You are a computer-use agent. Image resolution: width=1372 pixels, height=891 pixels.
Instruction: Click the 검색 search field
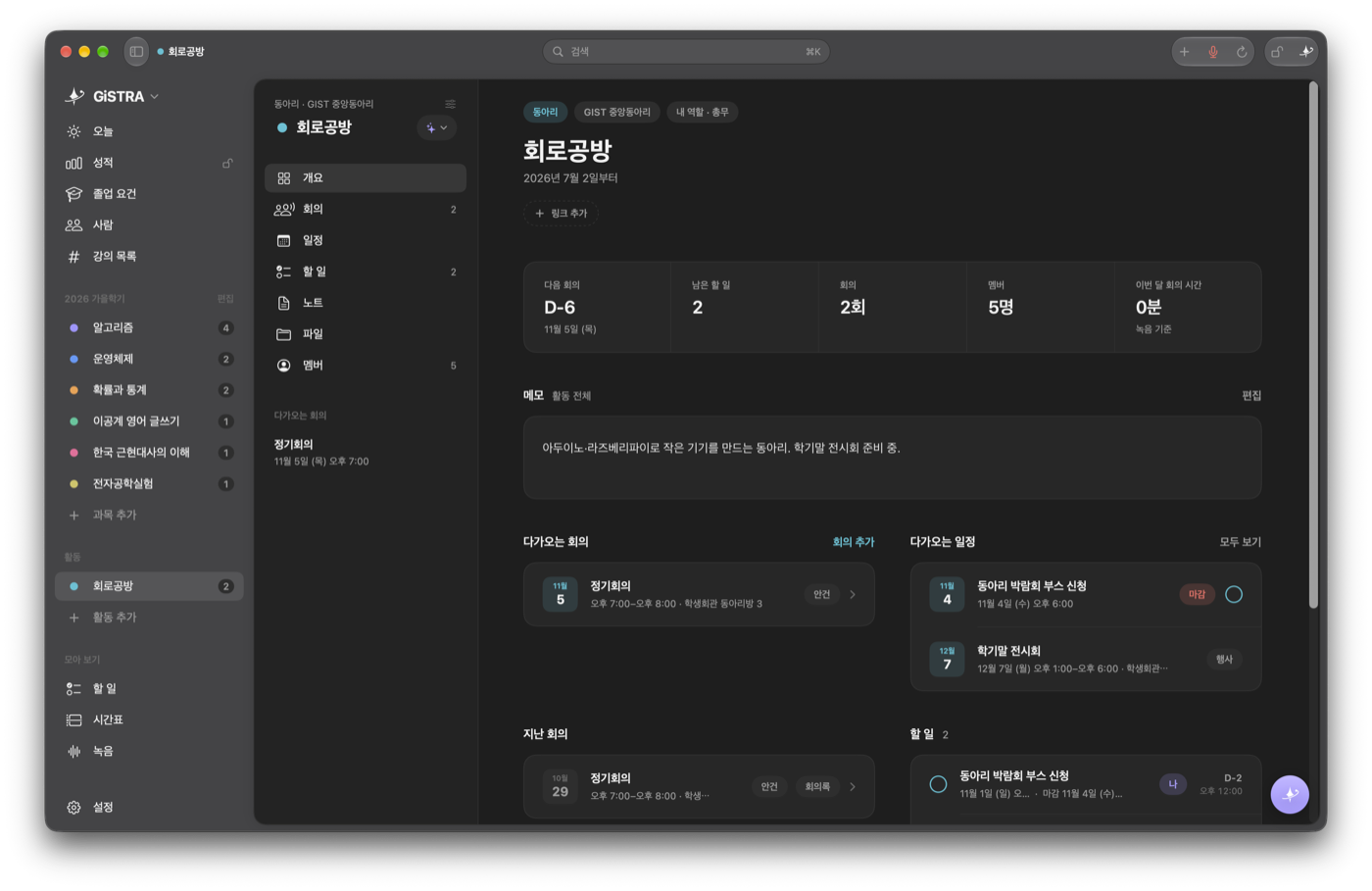point(686,52)
